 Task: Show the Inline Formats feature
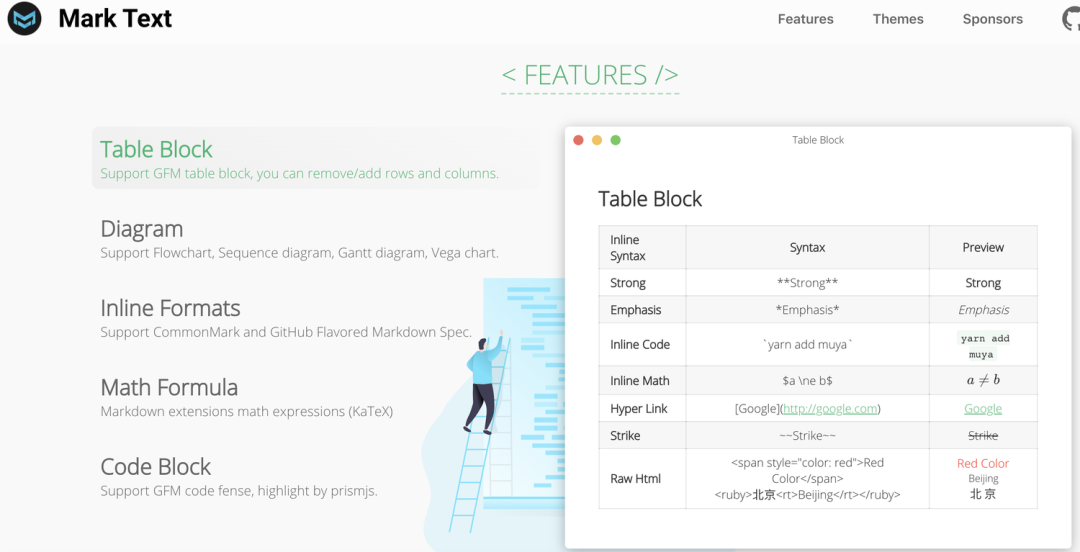[170, 308]
